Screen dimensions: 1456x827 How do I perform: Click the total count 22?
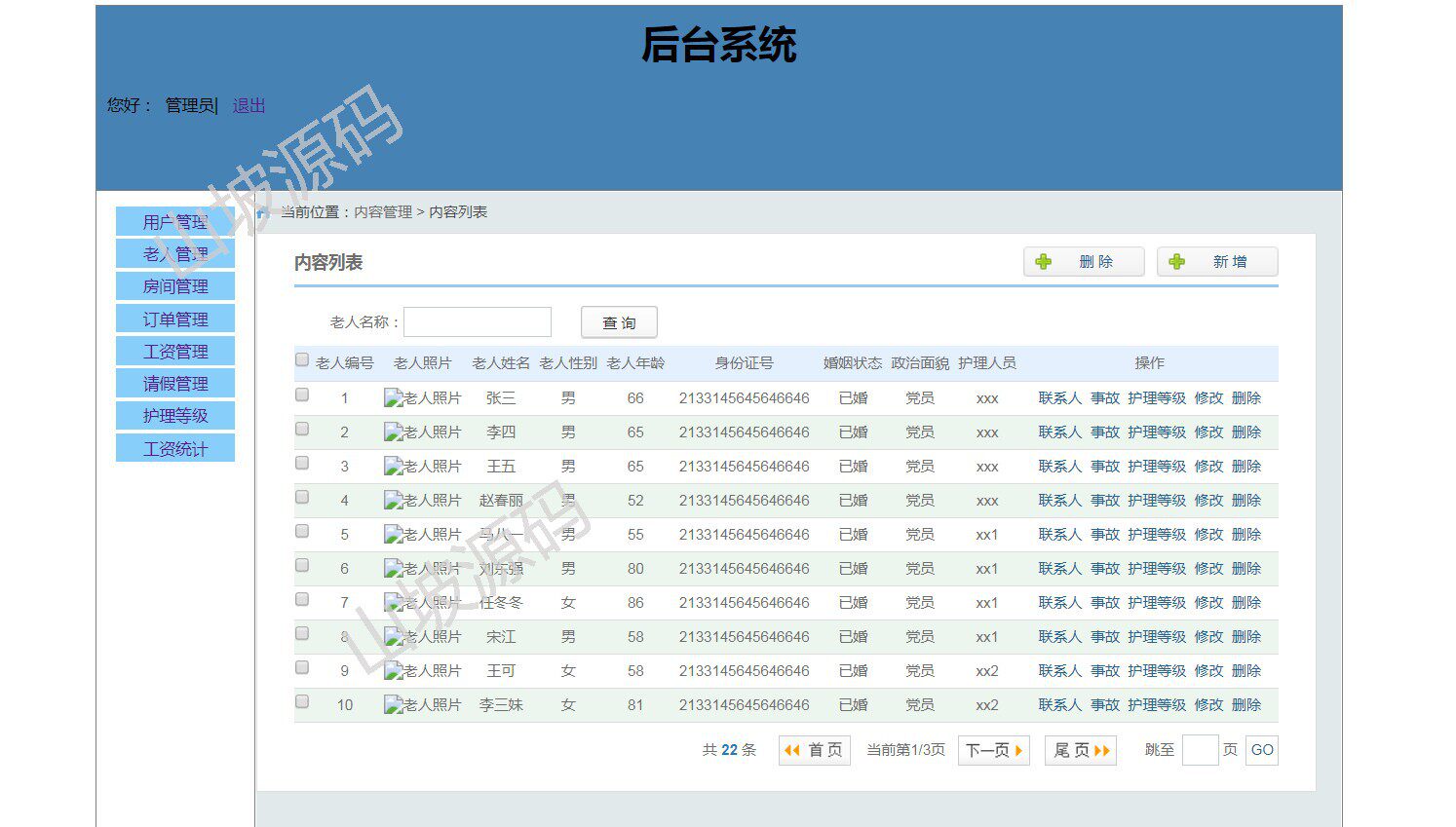pos(729,750)
